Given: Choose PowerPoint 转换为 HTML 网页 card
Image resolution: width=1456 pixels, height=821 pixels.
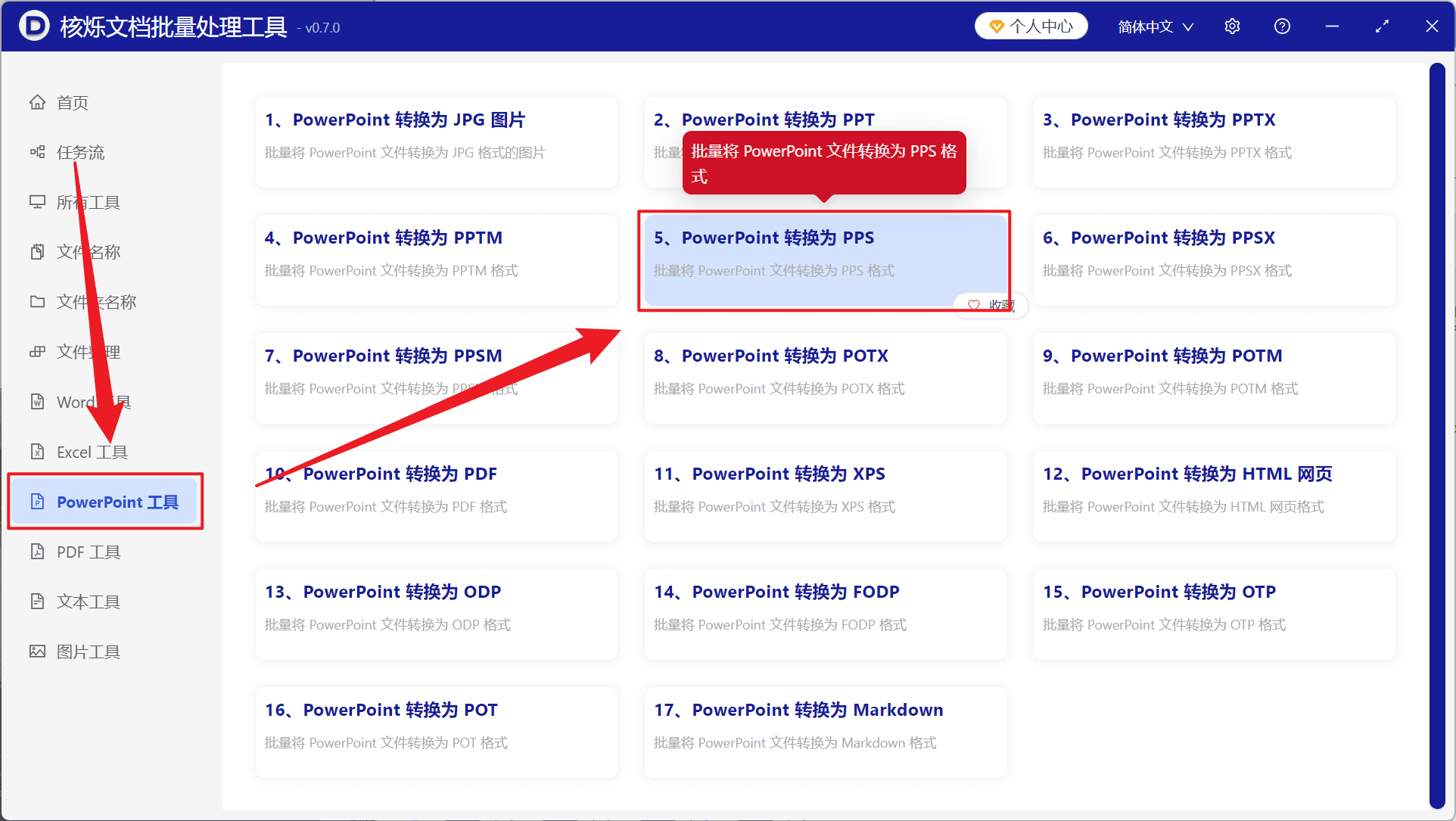Looking at the screenshot, I should (x=1214, y=496).
